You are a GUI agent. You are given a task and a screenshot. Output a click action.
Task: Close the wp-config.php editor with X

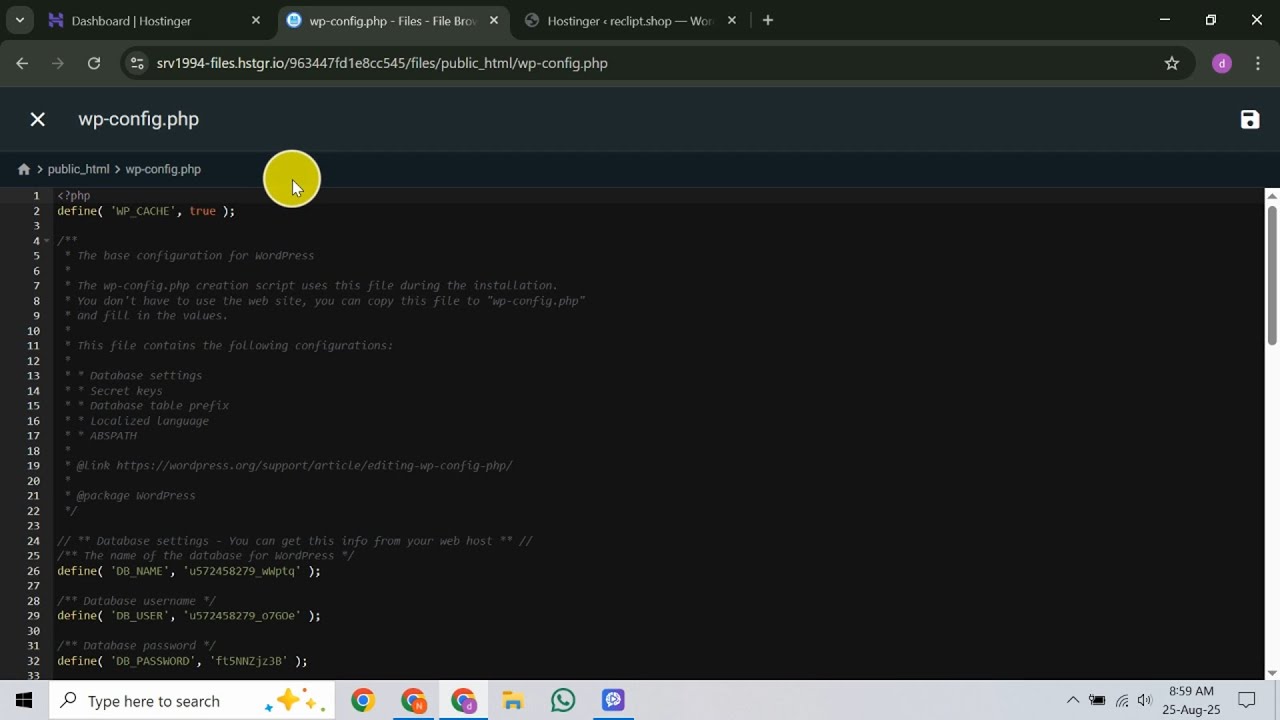[38, 119]
